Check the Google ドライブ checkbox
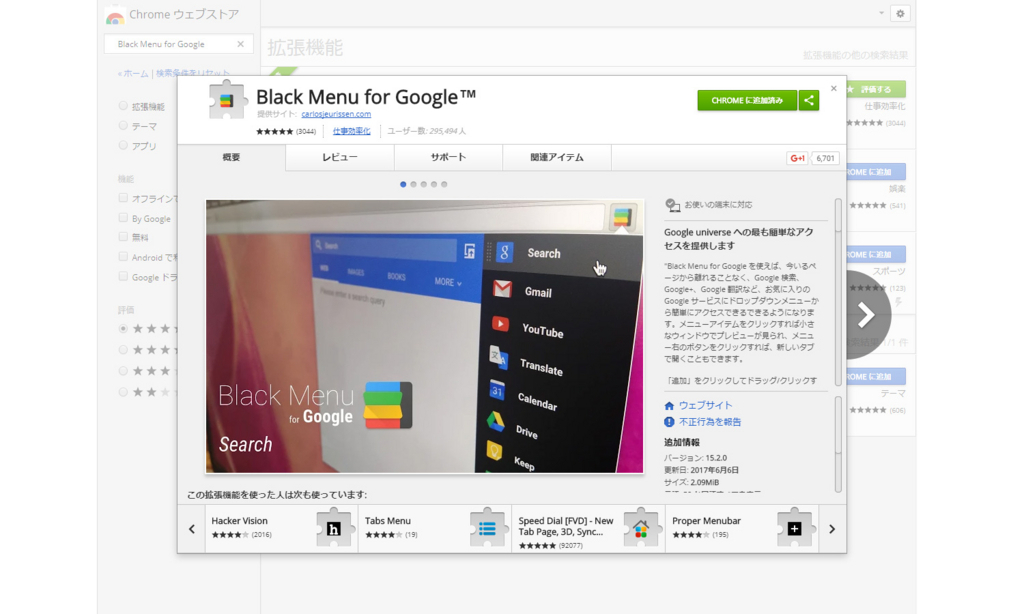1024x614 pixels. tap(123, 276)
